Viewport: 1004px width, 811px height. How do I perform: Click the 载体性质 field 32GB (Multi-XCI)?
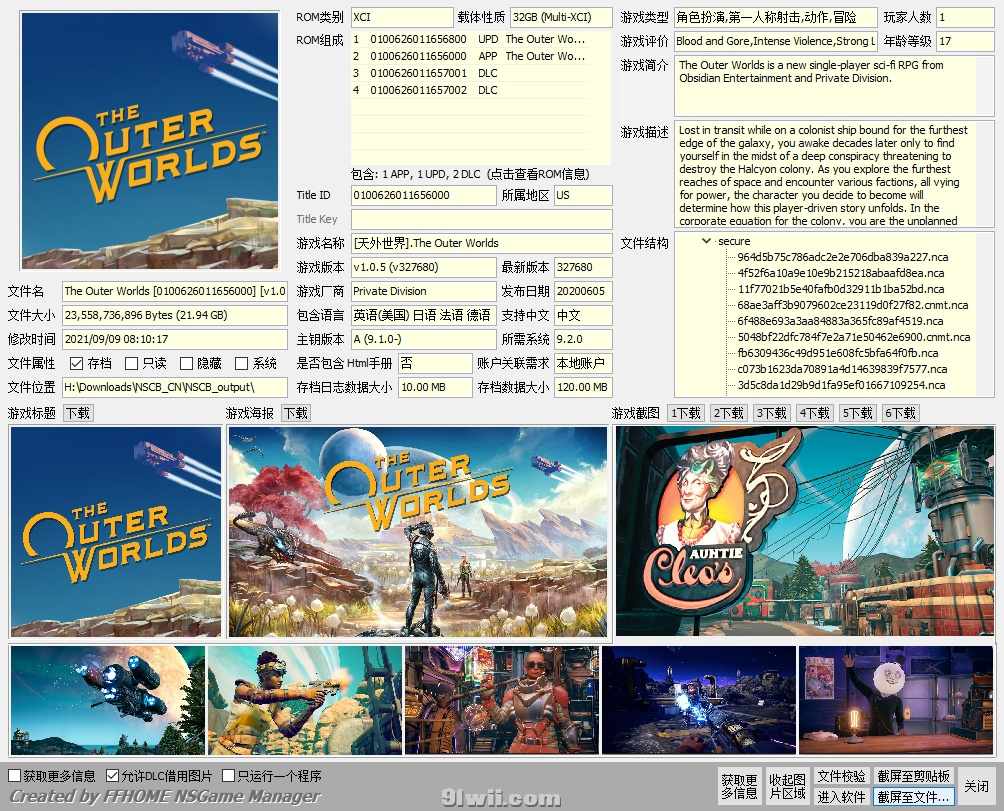tap(562, 17)
